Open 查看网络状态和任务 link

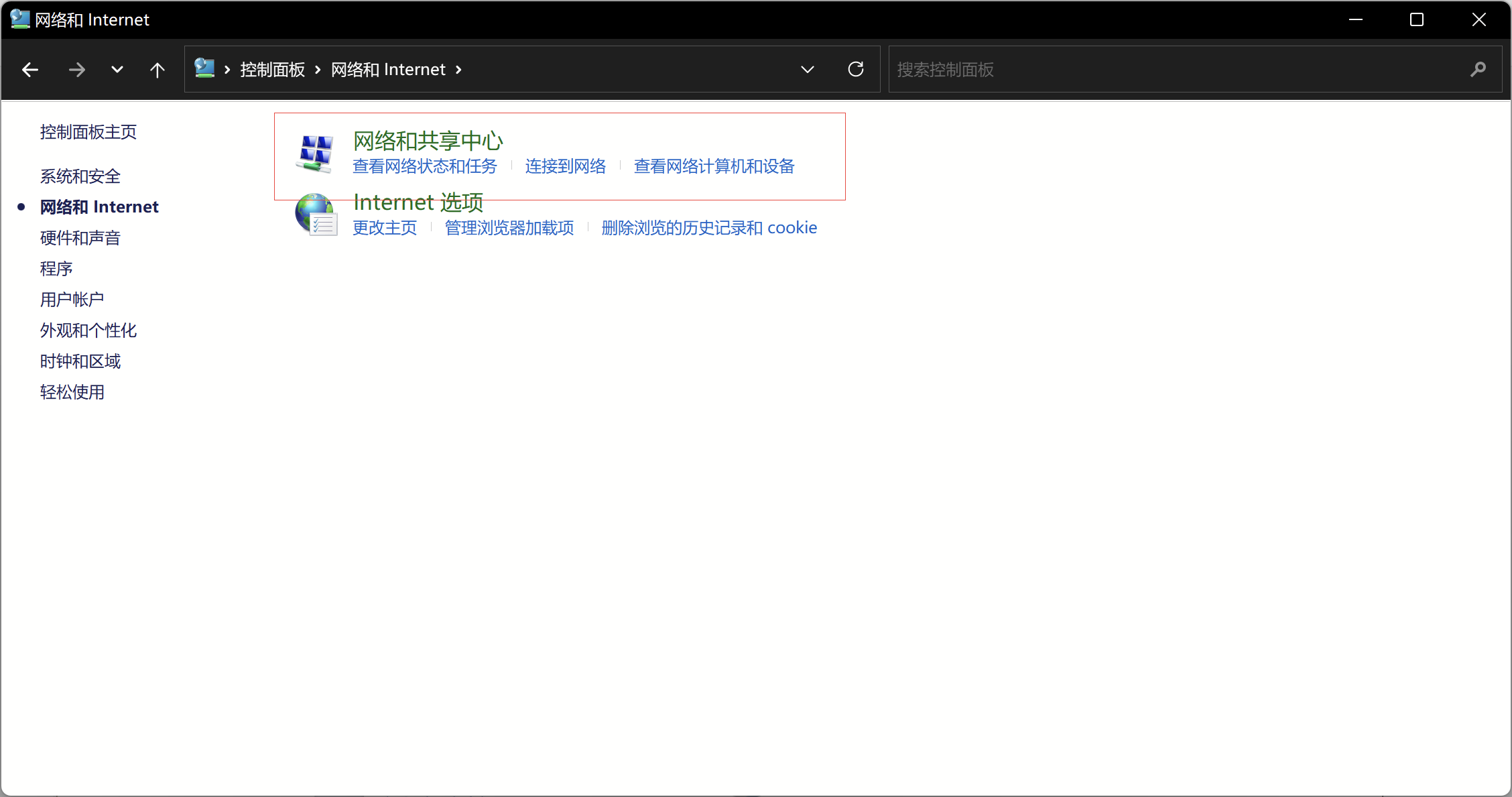pyautogui.click(x=425, y=166)
